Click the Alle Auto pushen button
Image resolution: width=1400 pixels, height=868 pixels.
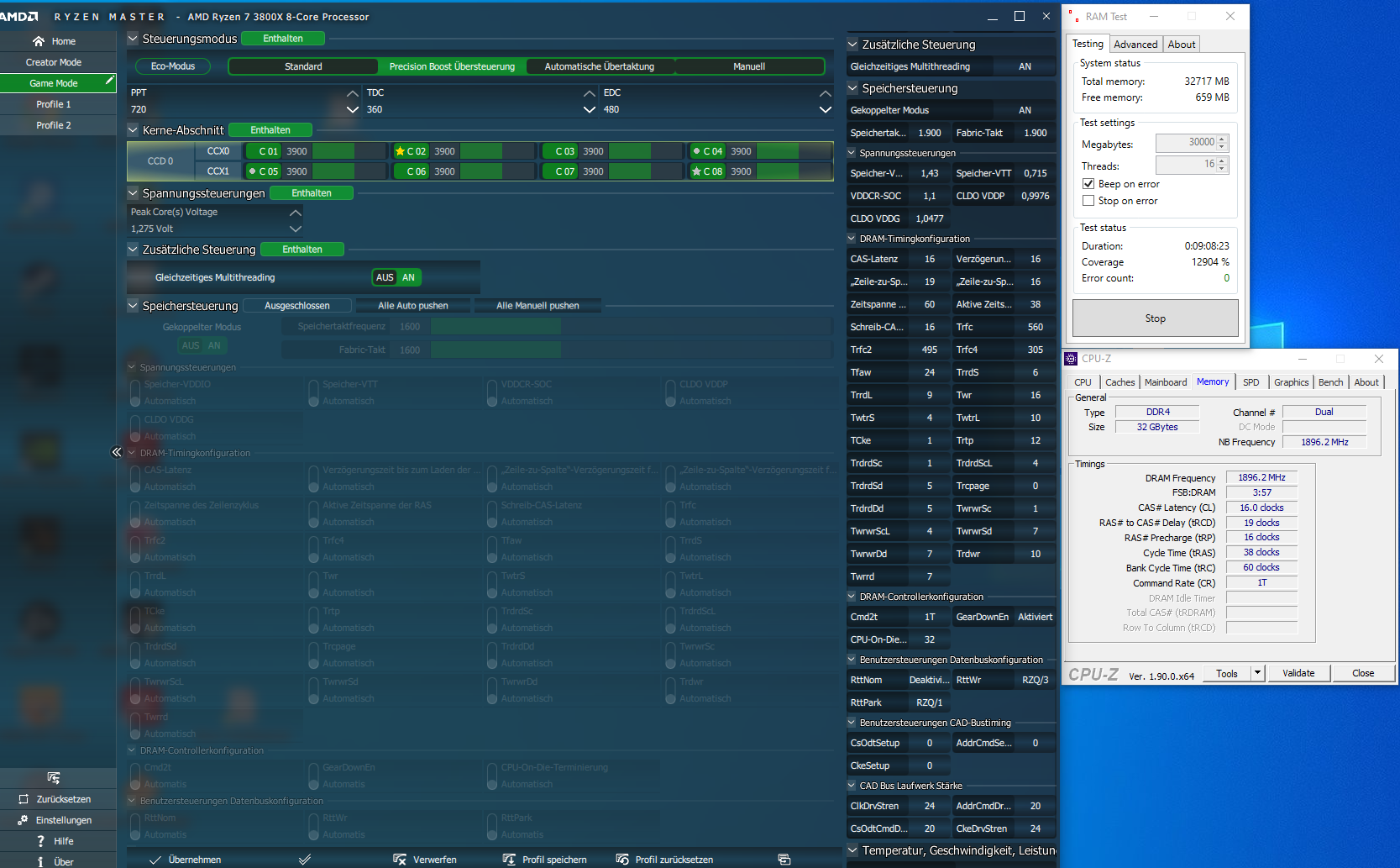pyautogui.click(x=413, y=306)
